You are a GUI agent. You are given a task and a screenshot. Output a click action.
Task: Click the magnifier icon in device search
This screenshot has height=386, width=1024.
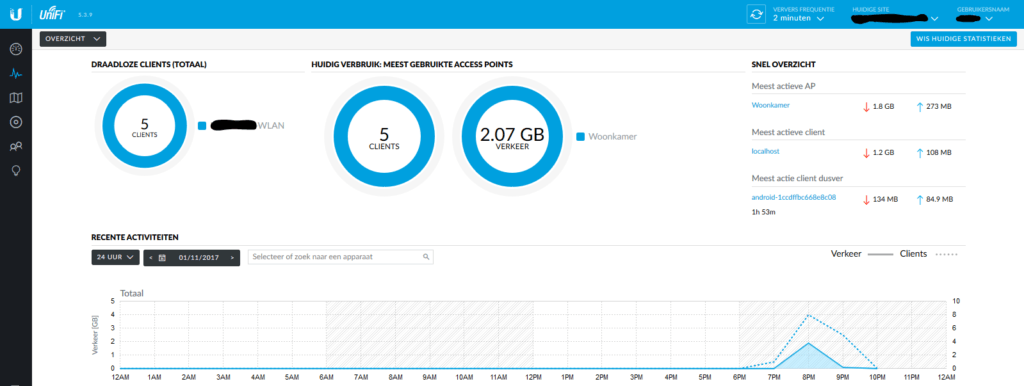click(x=426, y=257)
